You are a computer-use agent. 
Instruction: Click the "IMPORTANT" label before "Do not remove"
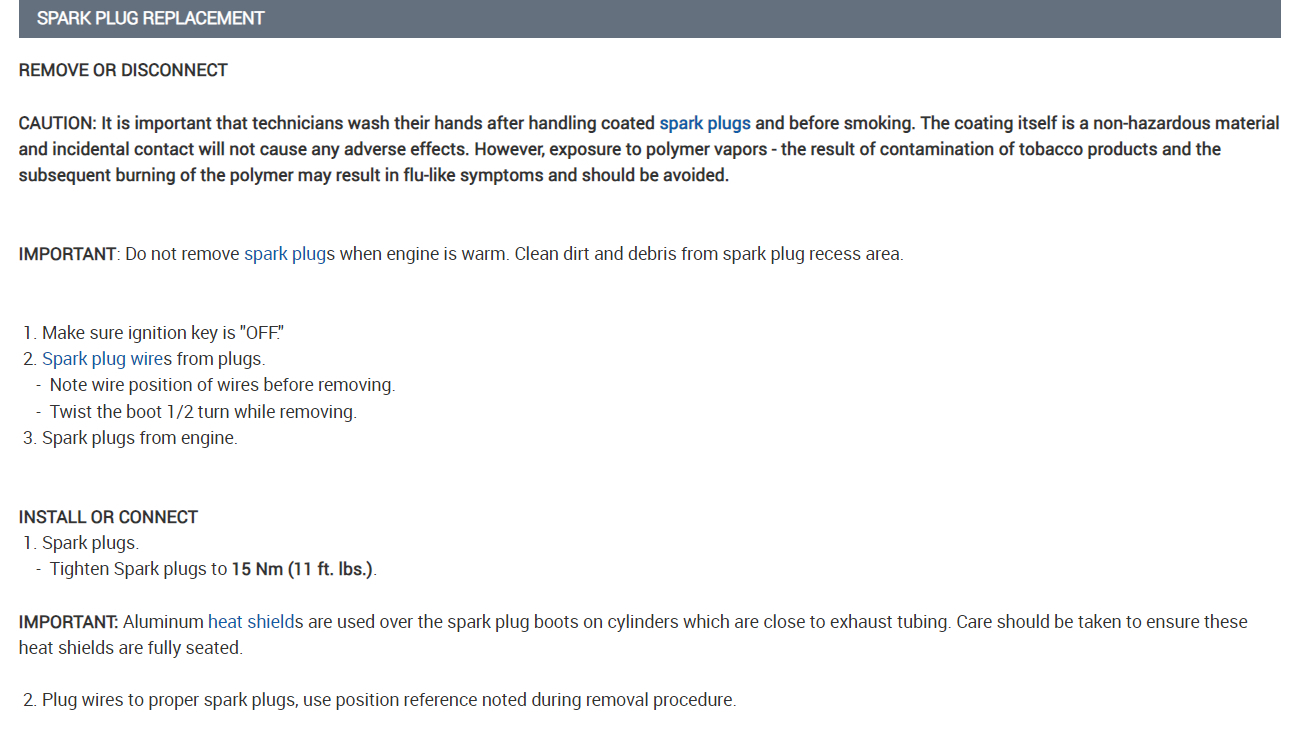67,254
